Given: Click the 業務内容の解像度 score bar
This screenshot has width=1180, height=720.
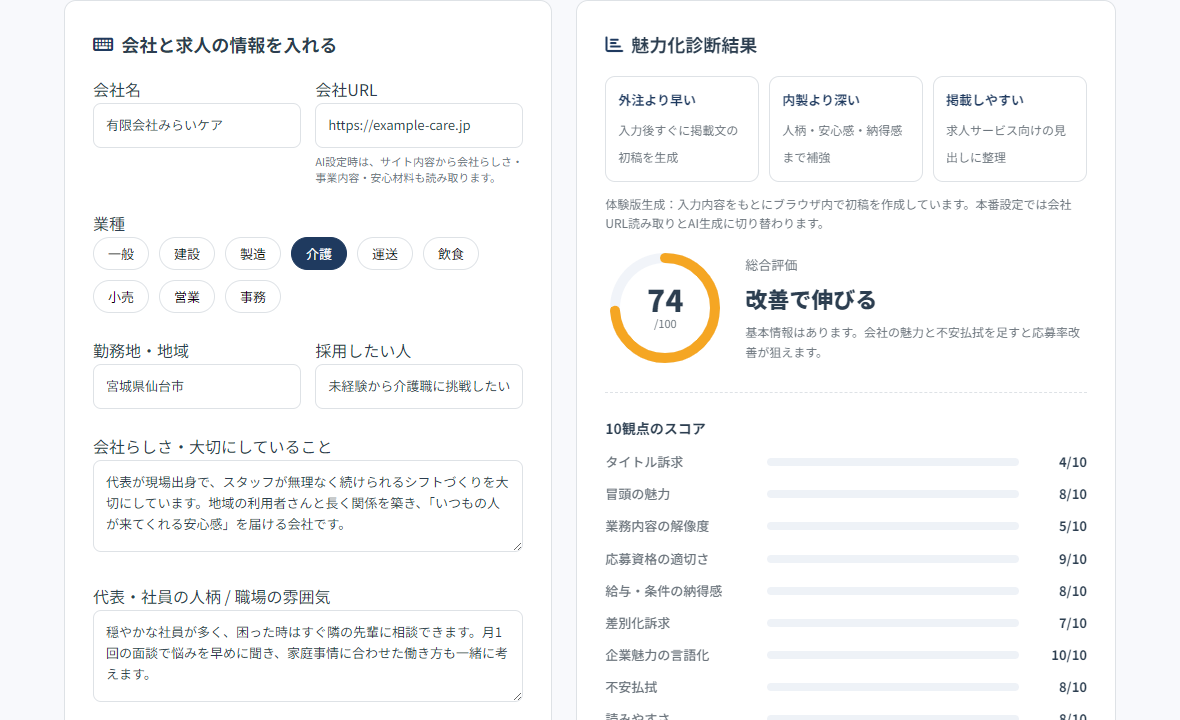Looking at the screenshot, I should click(x=893, y=527).
